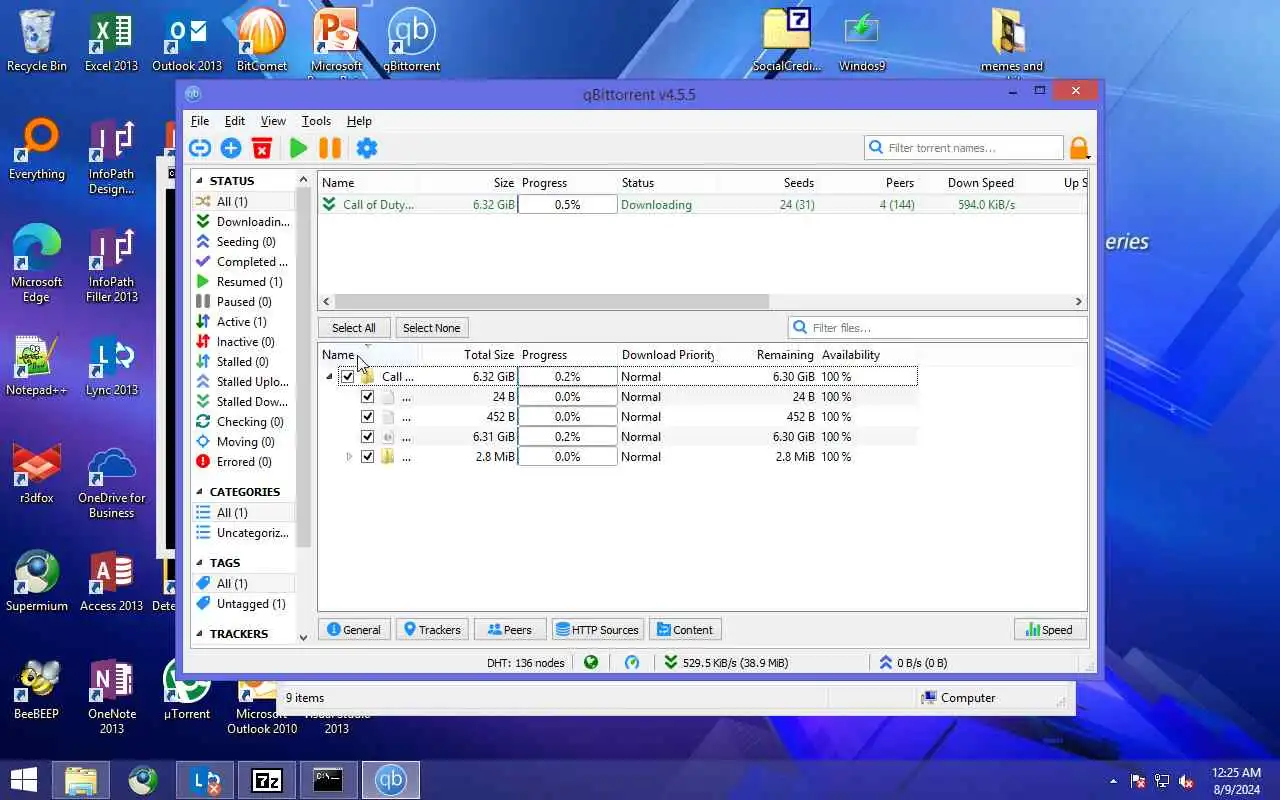Collapse the TAGS sidebar section
The image size is (1280, 800).
coord(199,563)
